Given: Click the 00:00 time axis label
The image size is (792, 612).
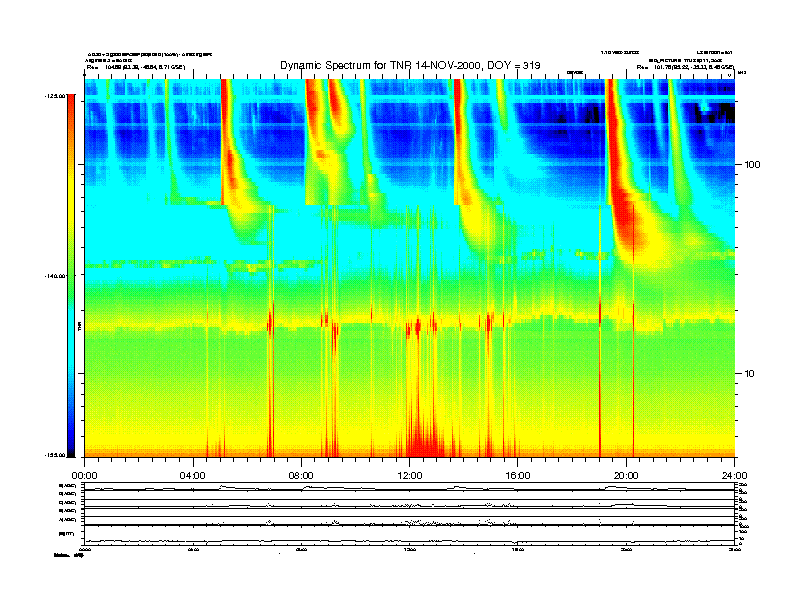Looking at the screenshot, I should pos(84,476).
